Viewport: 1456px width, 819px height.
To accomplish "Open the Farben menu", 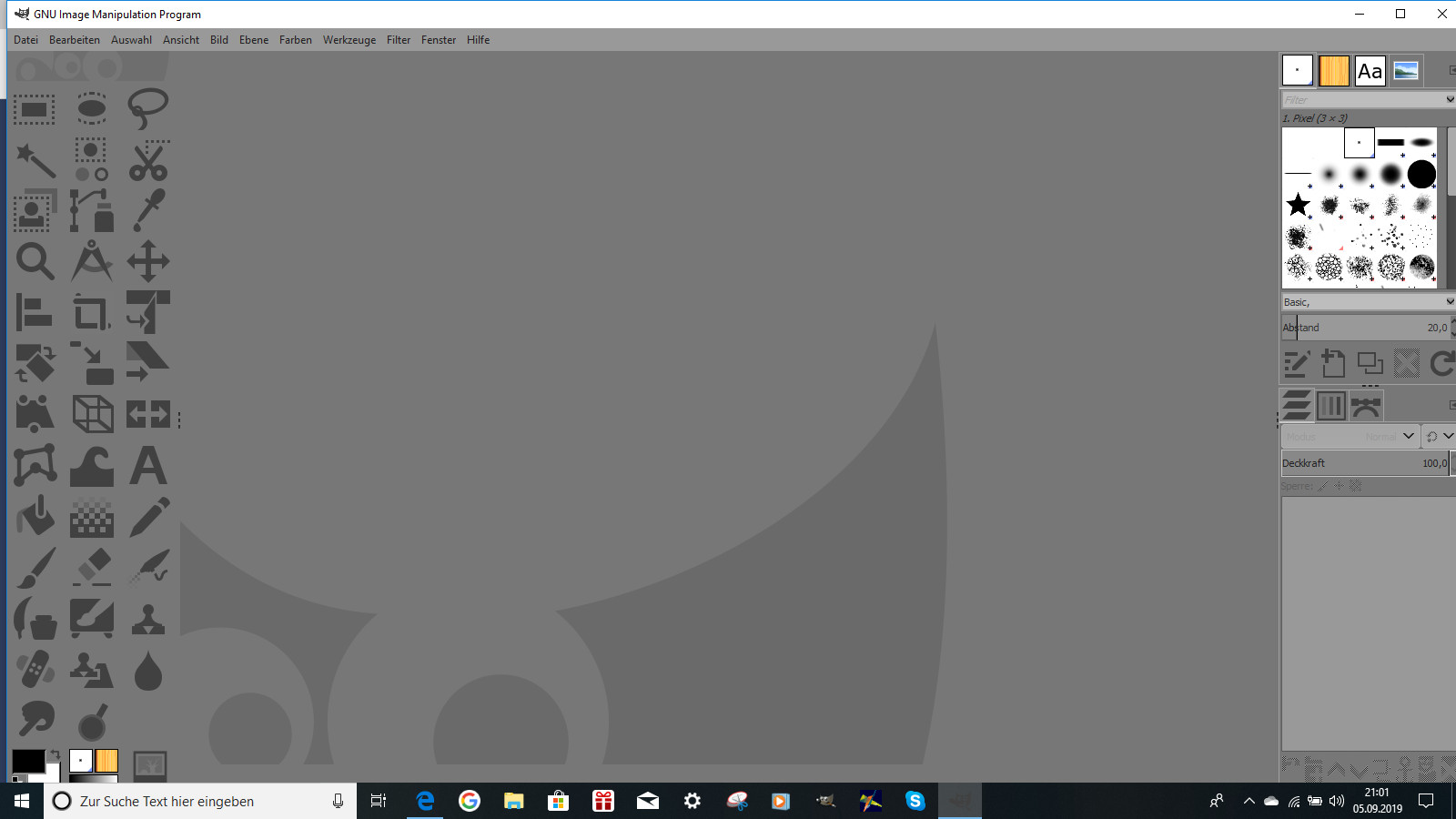I will (x=295, y=40).
